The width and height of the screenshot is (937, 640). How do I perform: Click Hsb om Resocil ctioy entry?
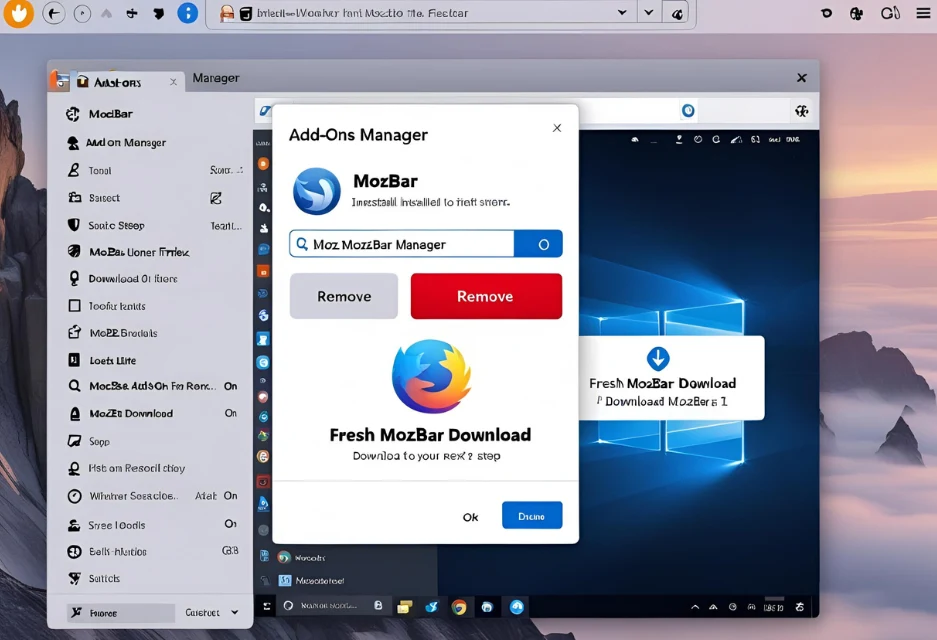click(x=136, y=468)
